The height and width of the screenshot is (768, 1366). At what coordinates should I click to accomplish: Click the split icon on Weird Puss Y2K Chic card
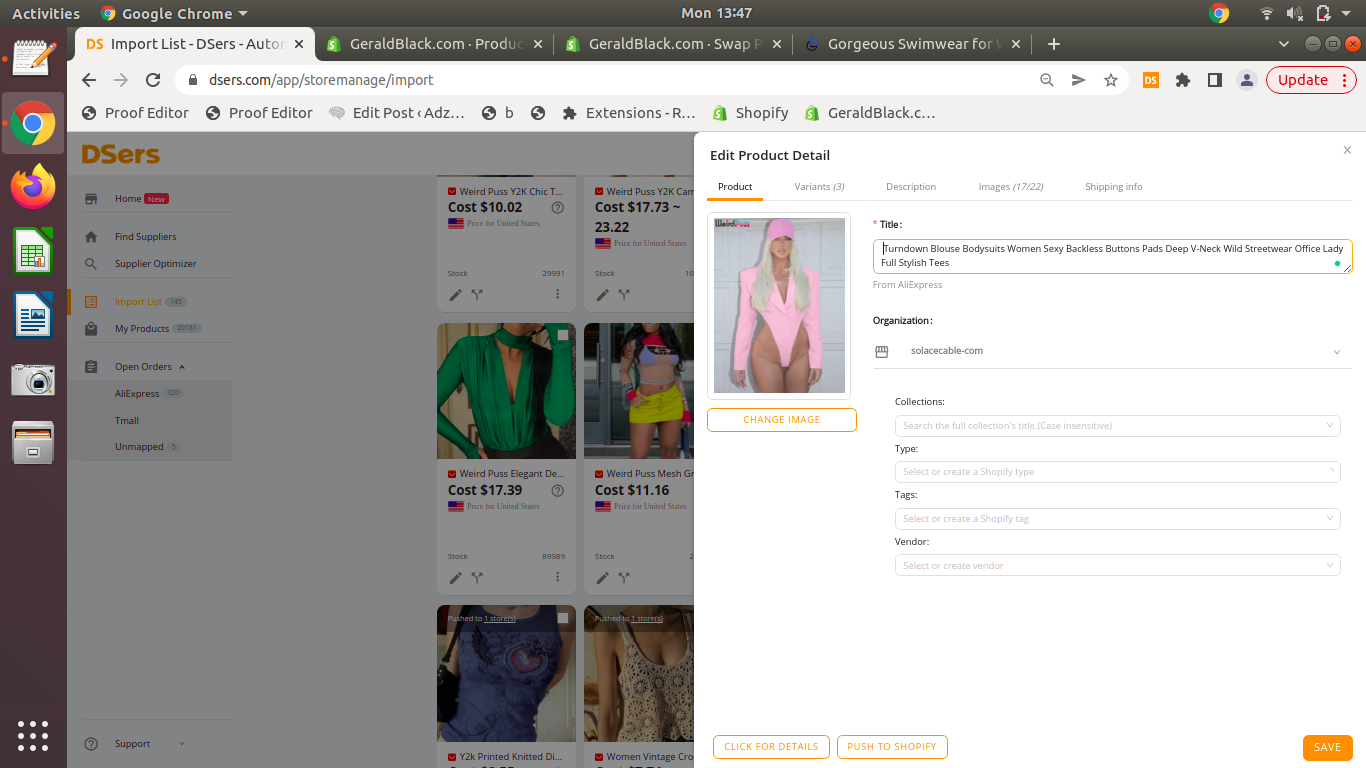(477, 294)
